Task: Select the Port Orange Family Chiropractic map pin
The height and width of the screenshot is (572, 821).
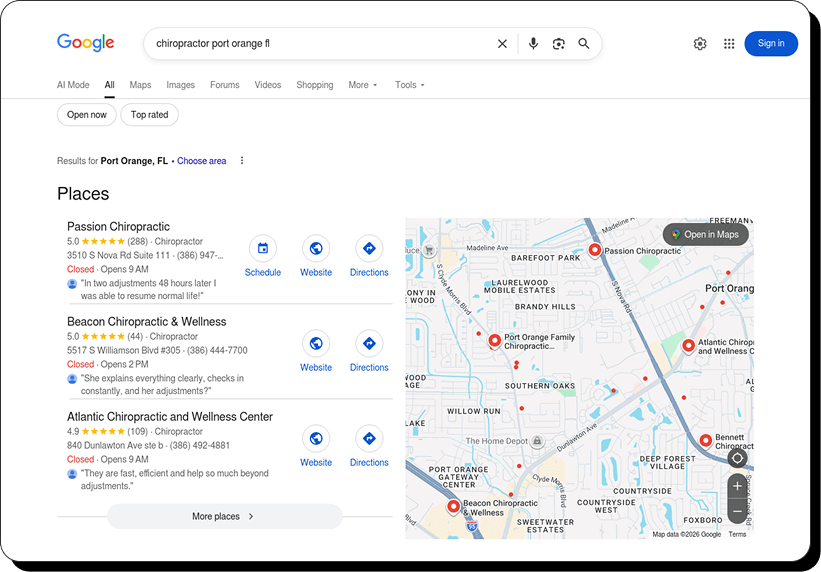Action: pos(494,341)
